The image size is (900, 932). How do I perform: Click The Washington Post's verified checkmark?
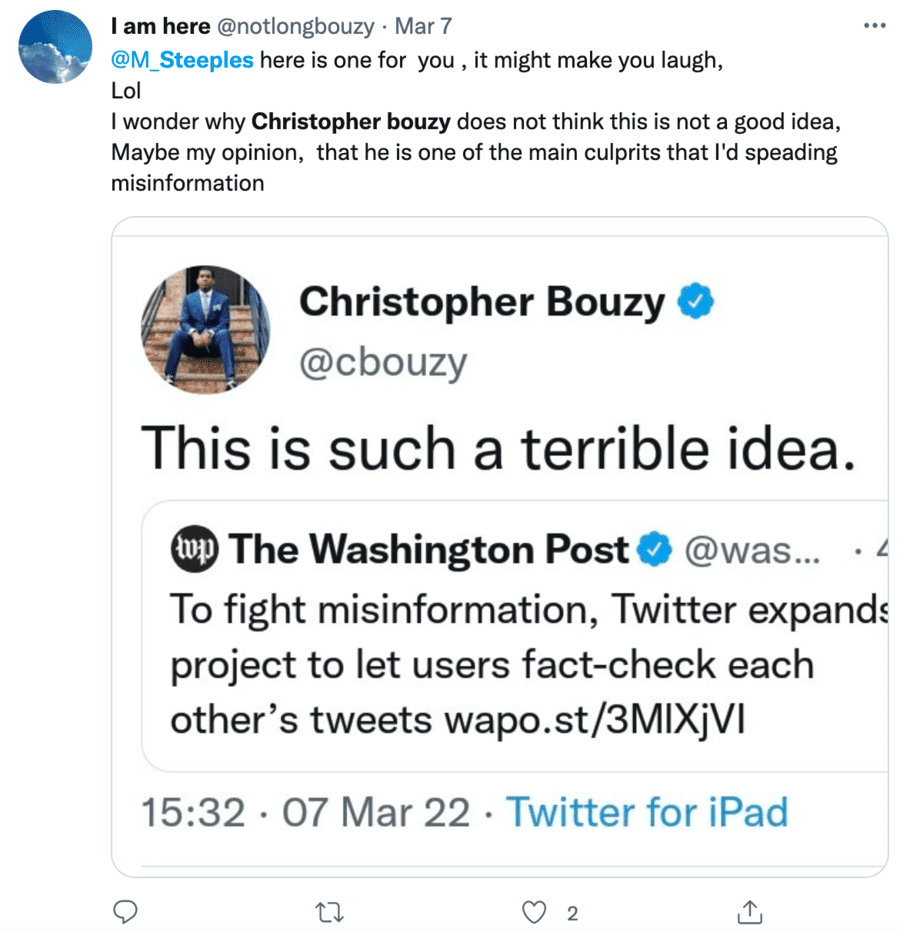tap(655, 549)
